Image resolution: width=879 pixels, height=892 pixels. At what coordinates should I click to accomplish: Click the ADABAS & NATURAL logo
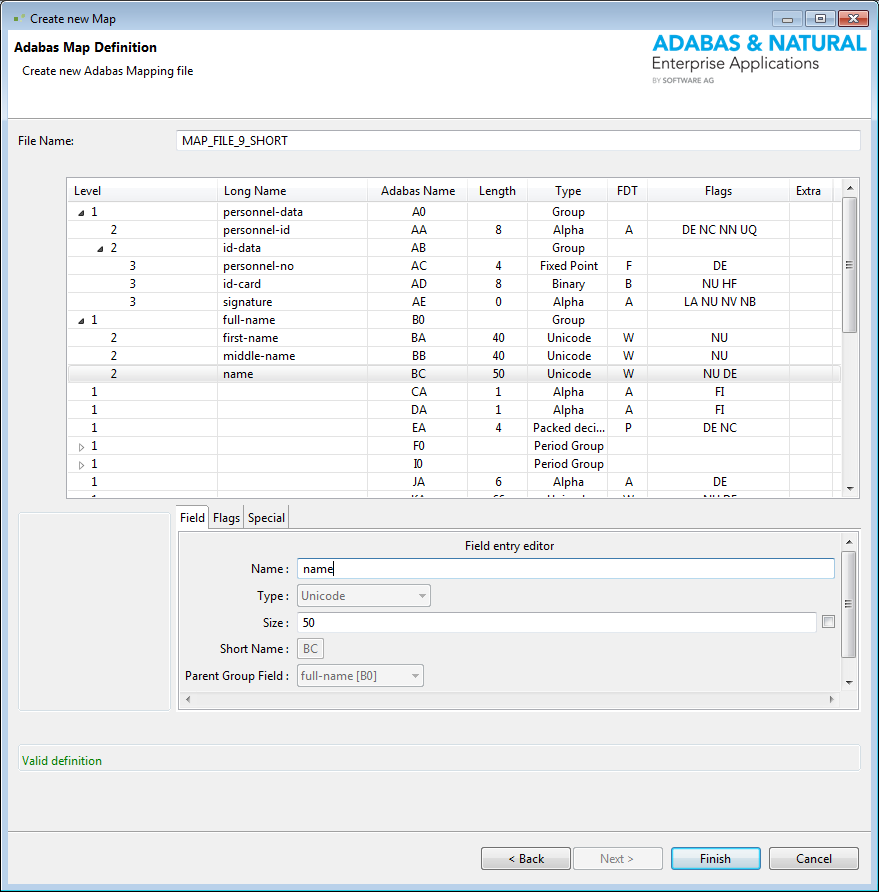755,58
